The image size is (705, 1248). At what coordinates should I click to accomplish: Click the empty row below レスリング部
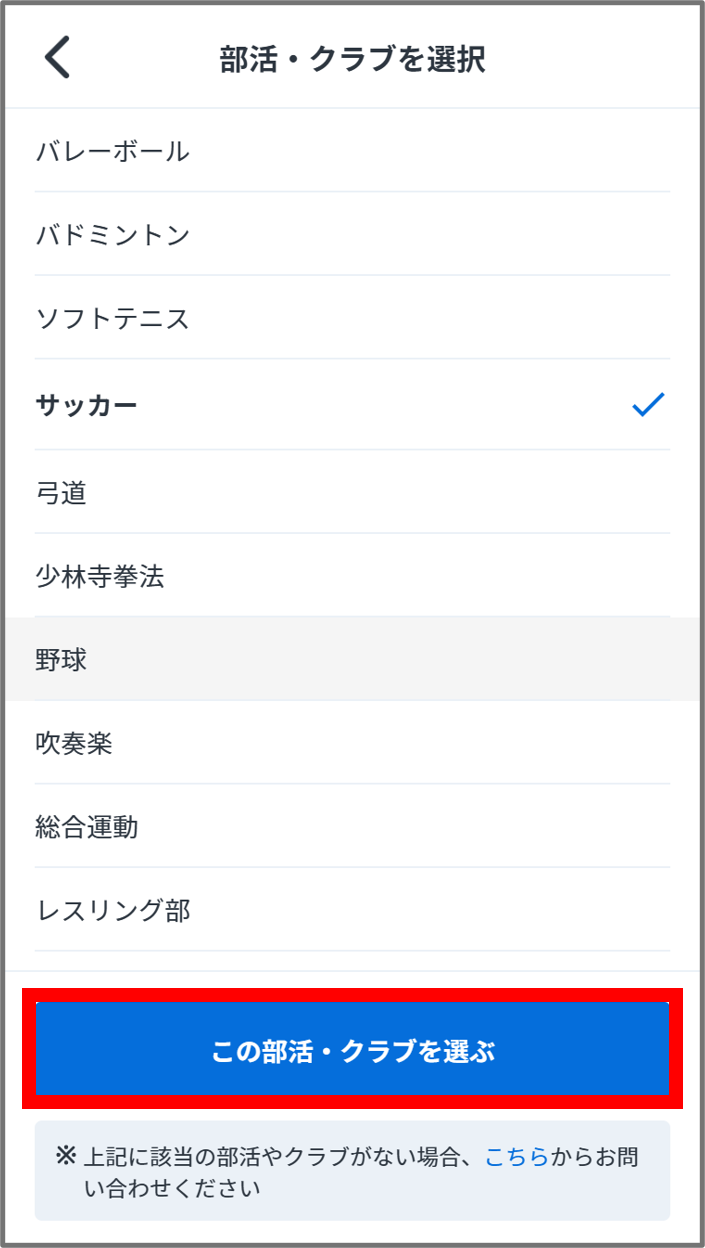point(352,961)
